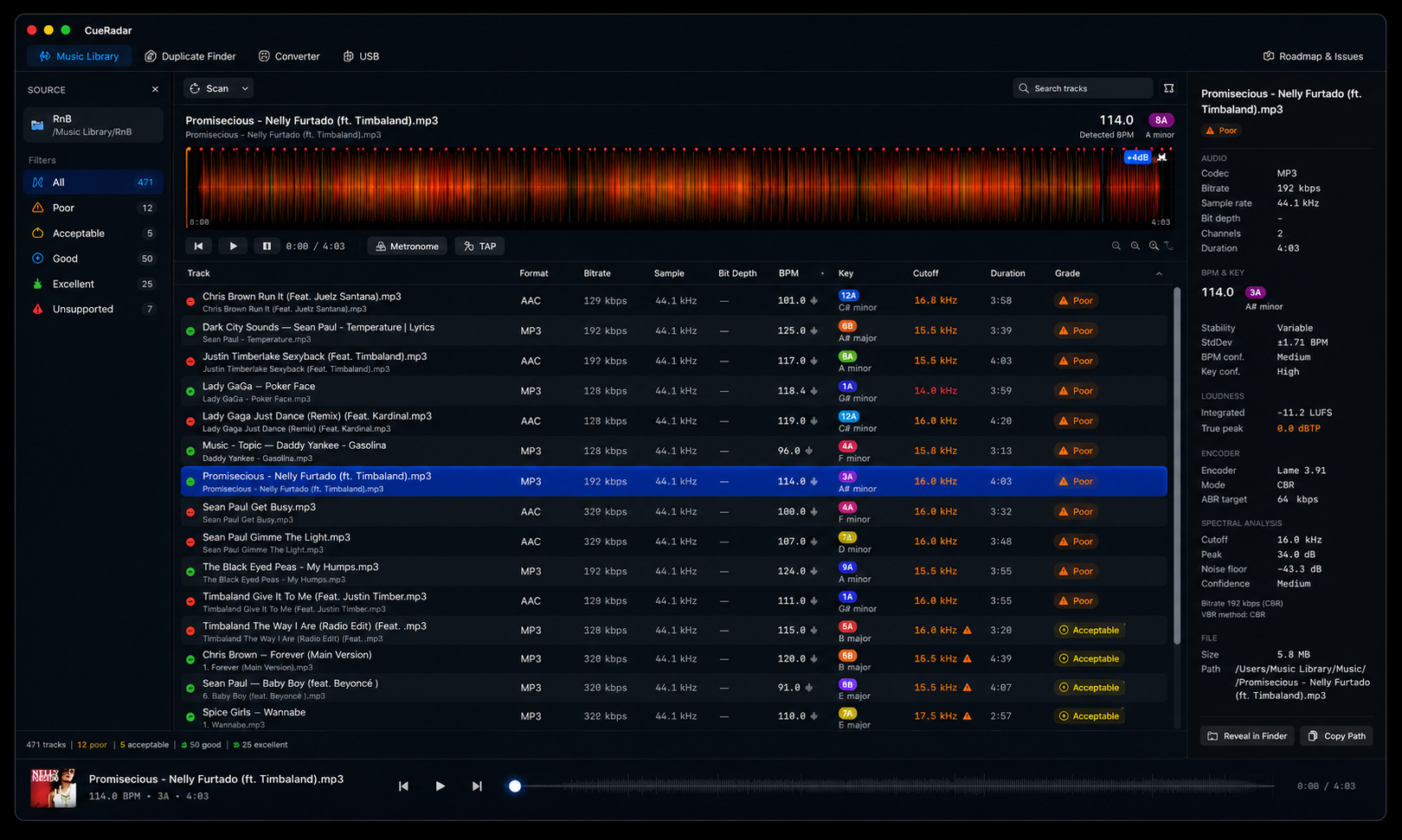1402x840 pixels.
Task: Filter tracks by Acceptable grade
Action: (93, 234)
